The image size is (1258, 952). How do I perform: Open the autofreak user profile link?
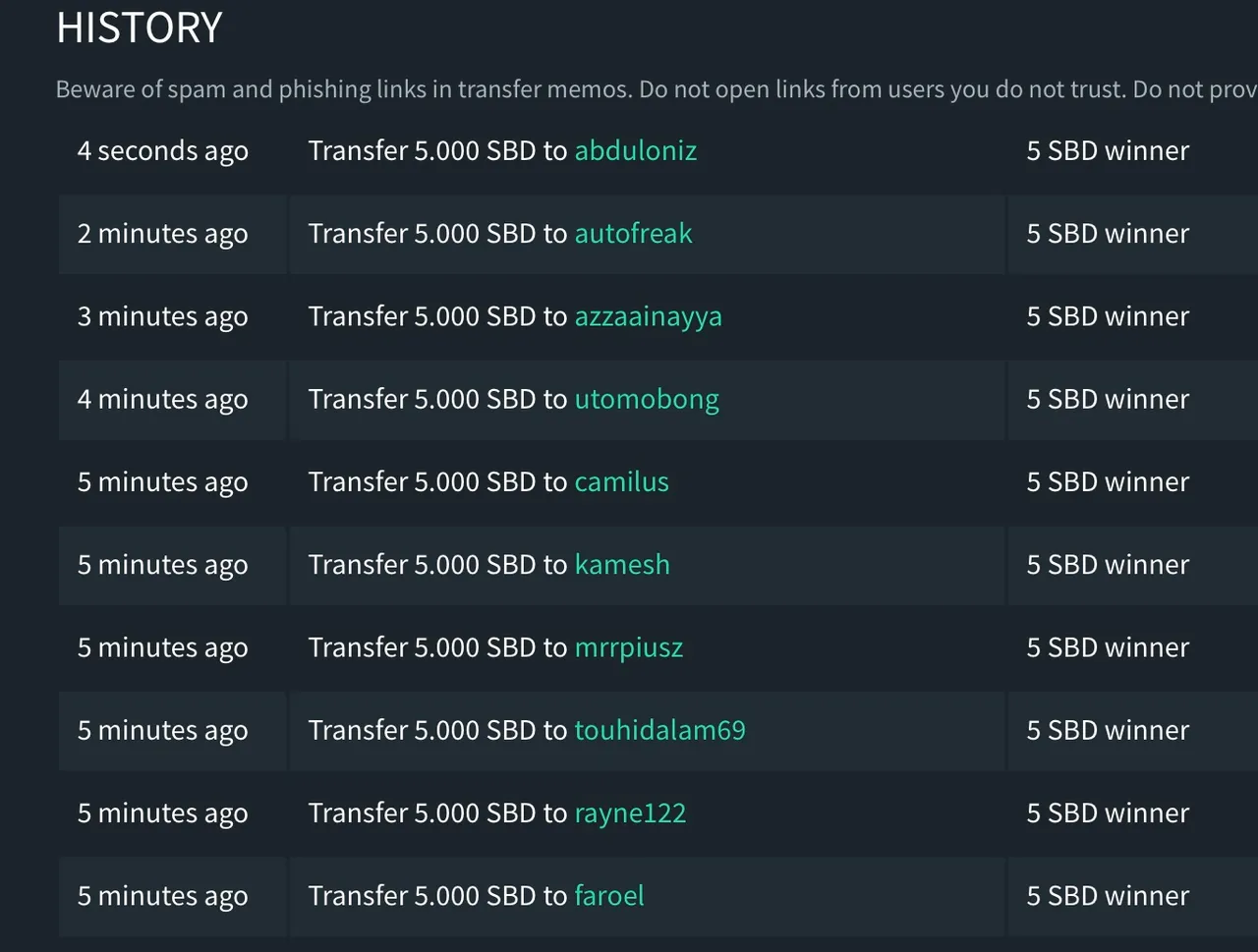(634, 233)
